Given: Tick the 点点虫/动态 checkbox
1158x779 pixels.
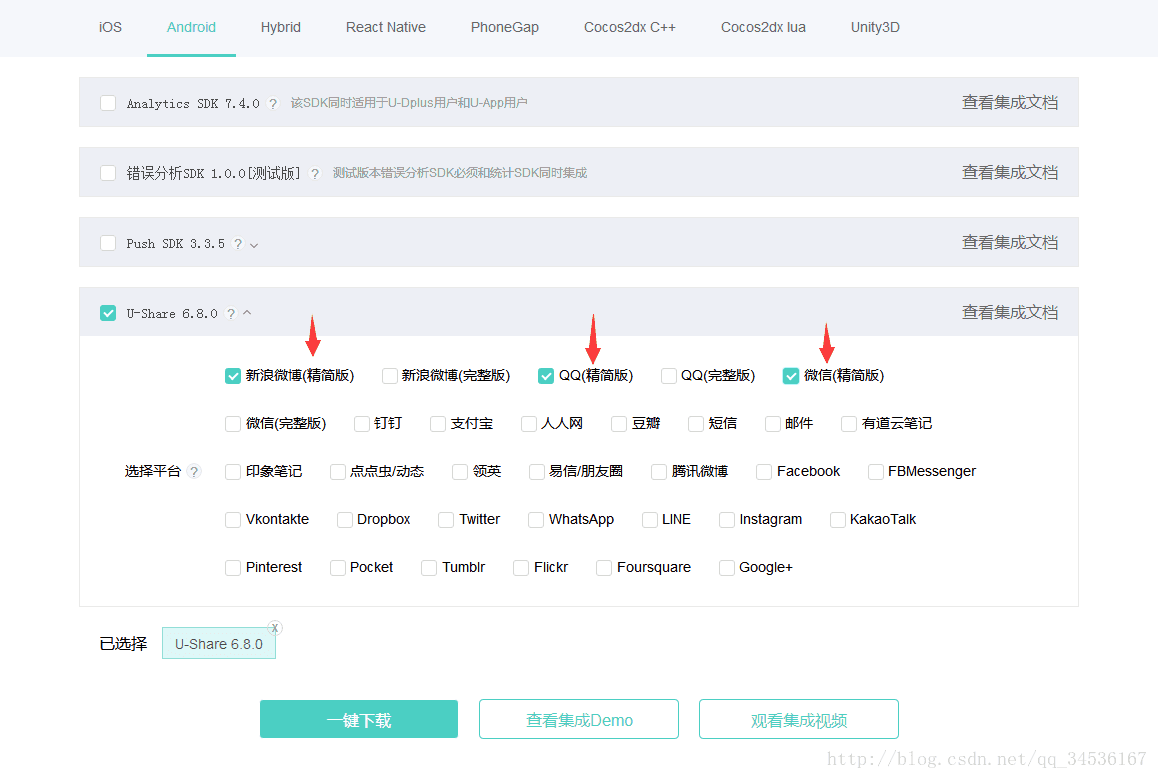Looking at the screenshot, I should pyautogui.click(x=338, y=472).
